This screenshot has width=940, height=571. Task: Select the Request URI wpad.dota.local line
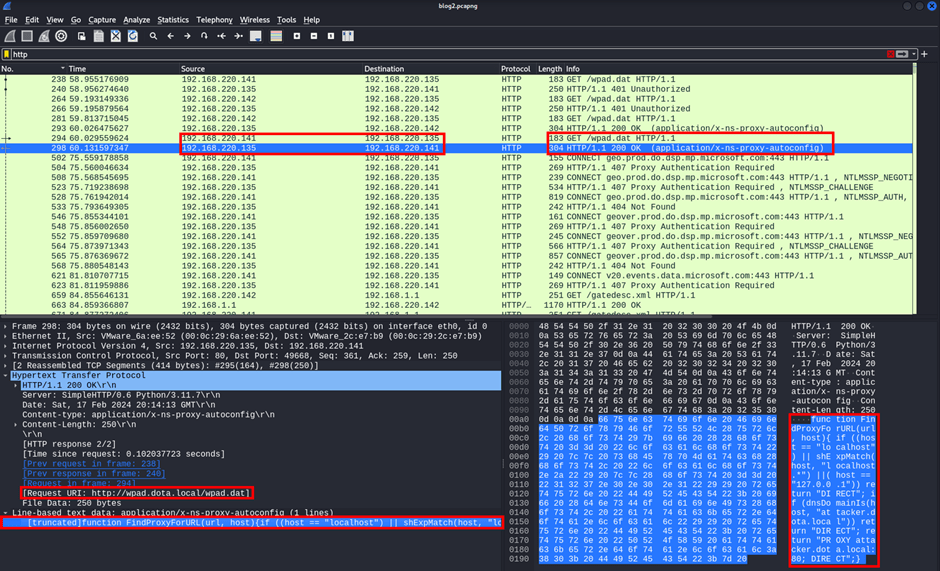135,493
